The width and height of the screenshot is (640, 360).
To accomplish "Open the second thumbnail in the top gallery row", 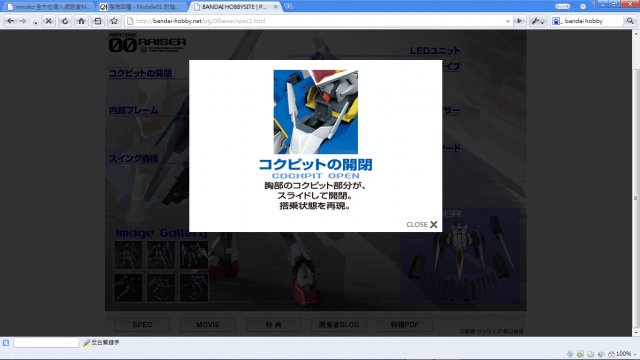I will point(161,255).
